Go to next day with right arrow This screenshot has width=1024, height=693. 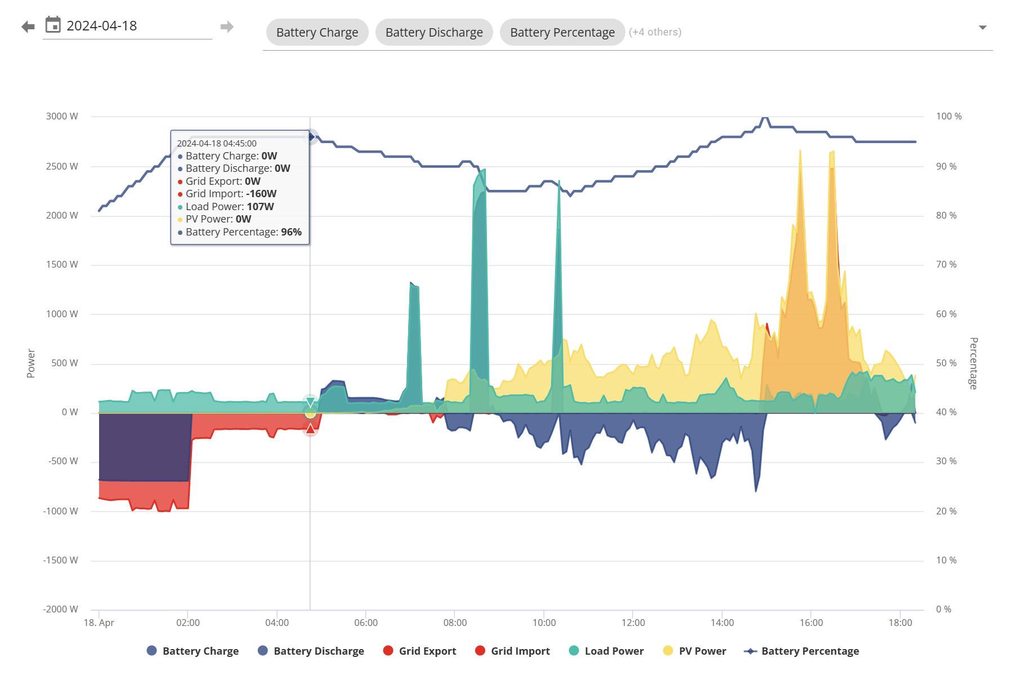227,26
